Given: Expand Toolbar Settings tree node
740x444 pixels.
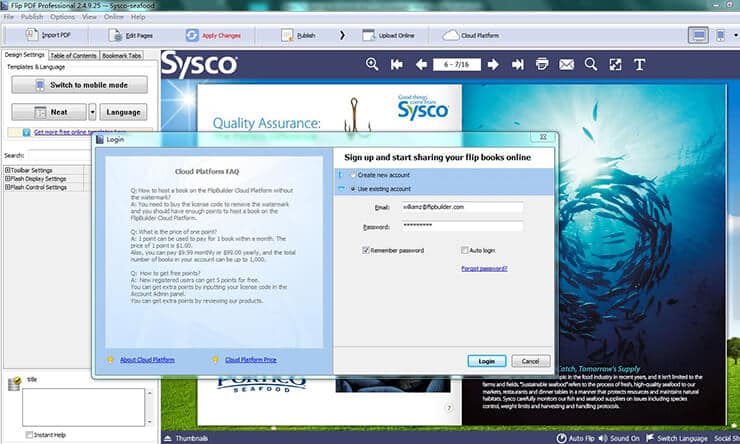Looking at the screenshot, I should (x=8, y=170).
